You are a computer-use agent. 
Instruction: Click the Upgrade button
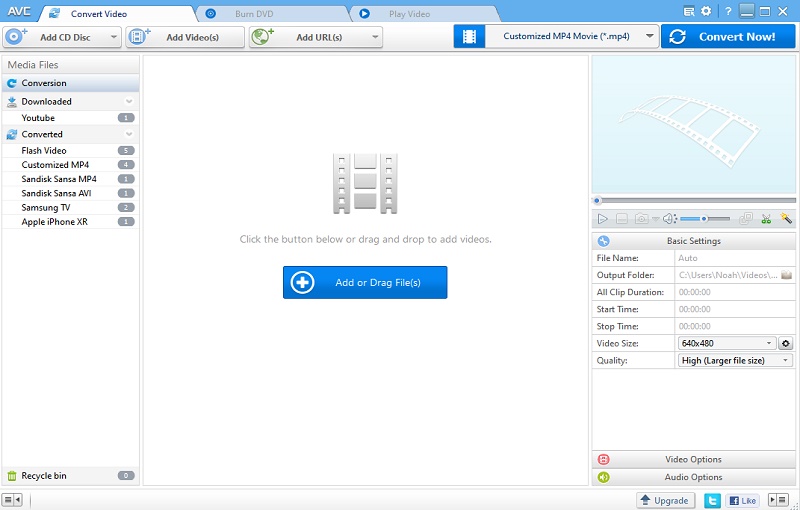(665, 500)
